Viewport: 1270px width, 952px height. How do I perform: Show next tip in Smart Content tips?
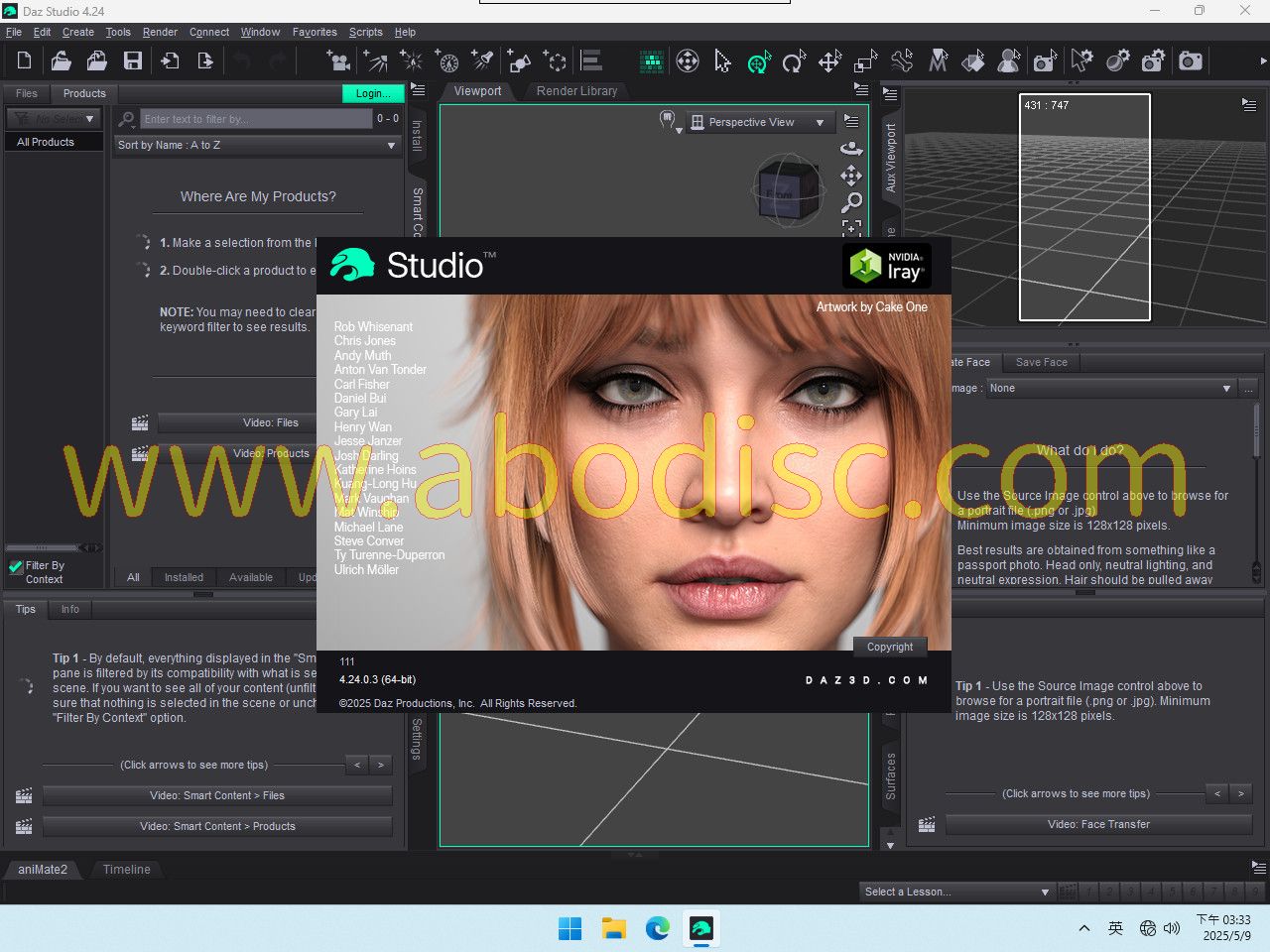pyautogui.click(x=381, y=765)
